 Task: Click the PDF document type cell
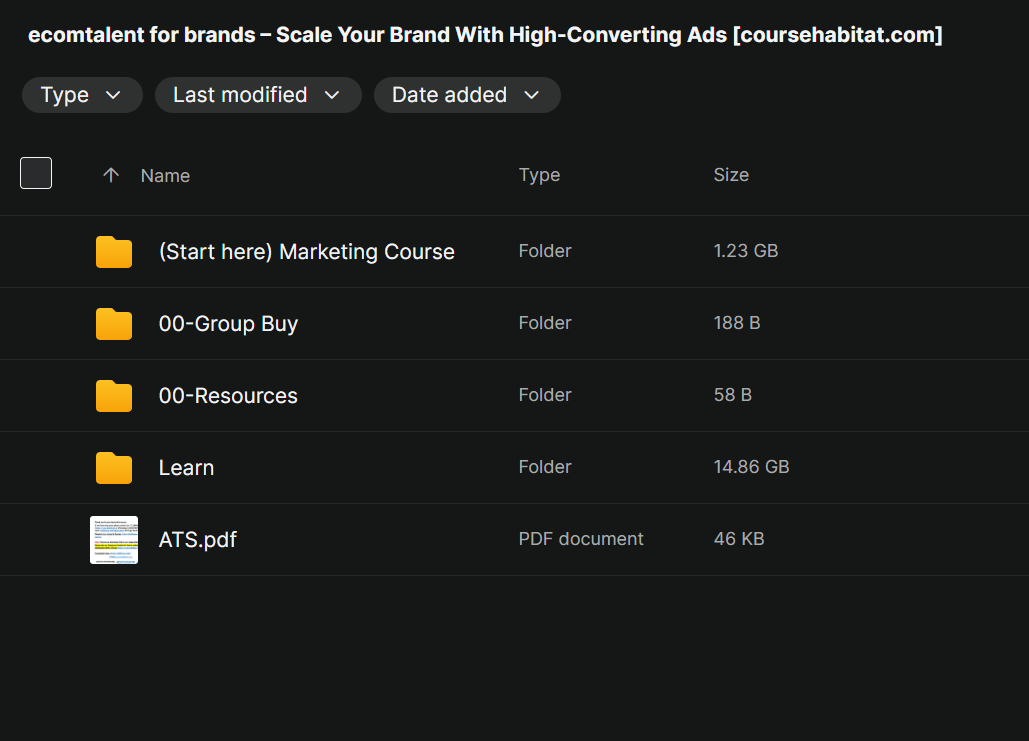click(581, 540)
